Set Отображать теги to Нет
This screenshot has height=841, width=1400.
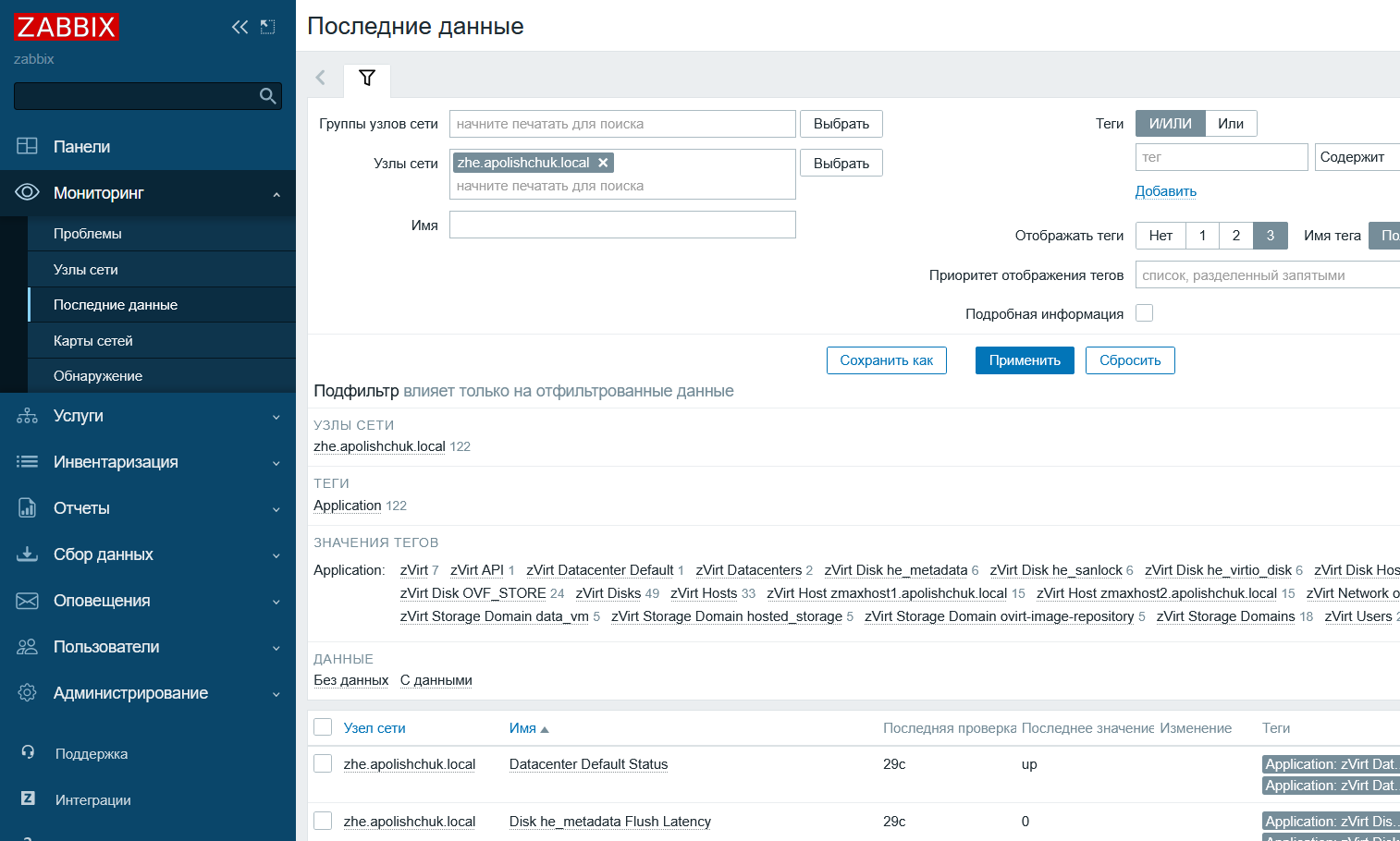point(1161,236)
